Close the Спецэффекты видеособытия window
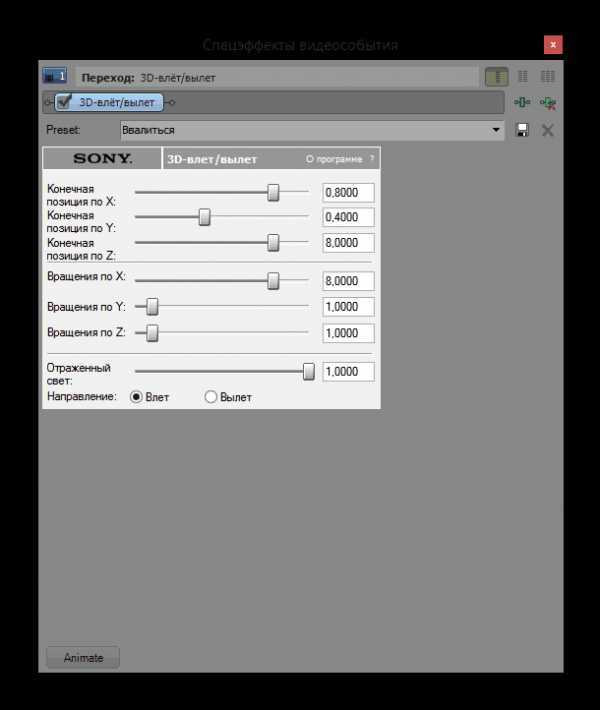Screen dimensions: 600x710 (x=553, y=44)
